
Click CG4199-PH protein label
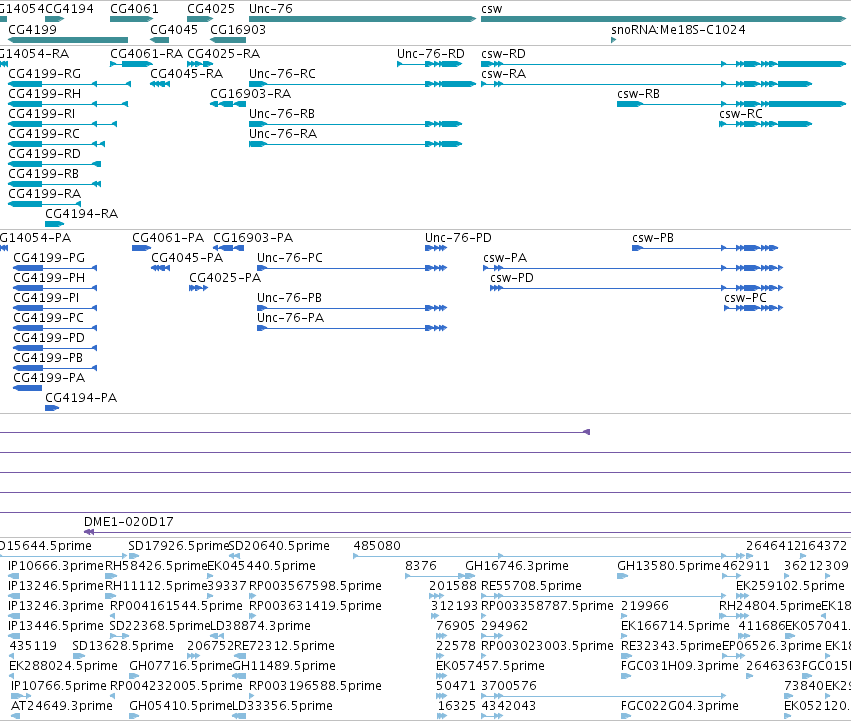[x=49, y=278]
